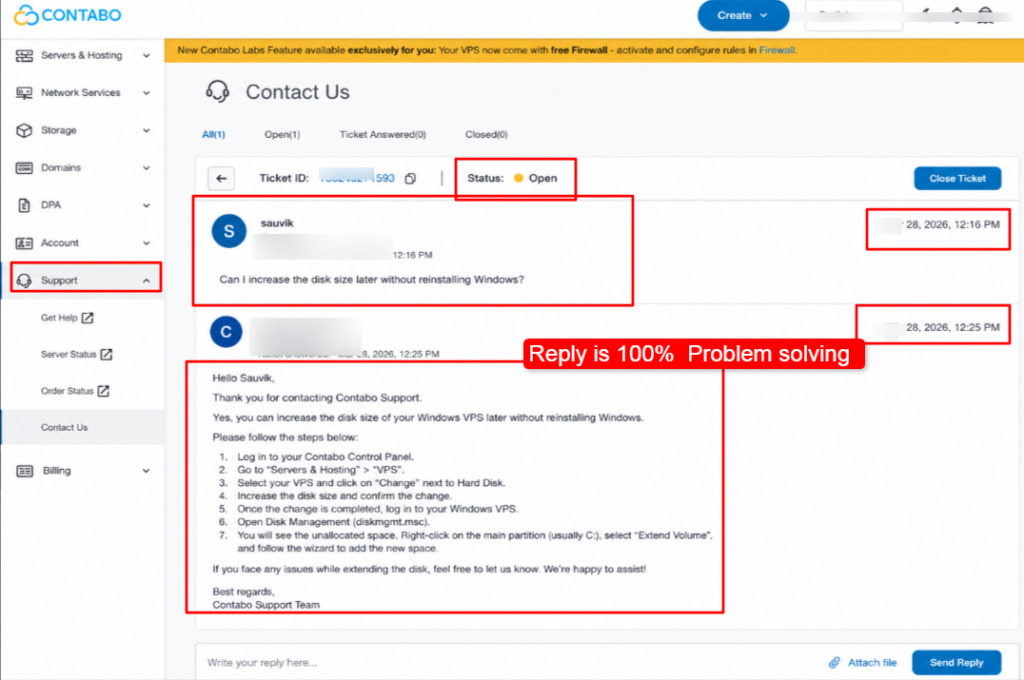Click the 'Hello Sauvik,' greeting line

[x=244, y=378]
